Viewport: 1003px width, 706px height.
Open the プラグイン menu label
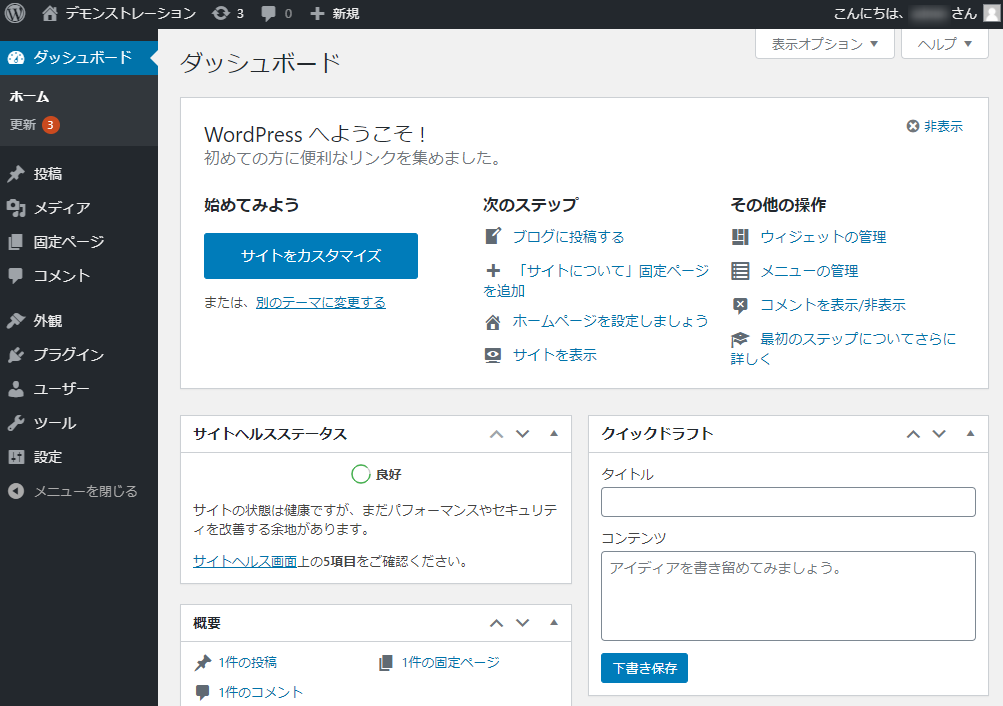coord(69,355)
